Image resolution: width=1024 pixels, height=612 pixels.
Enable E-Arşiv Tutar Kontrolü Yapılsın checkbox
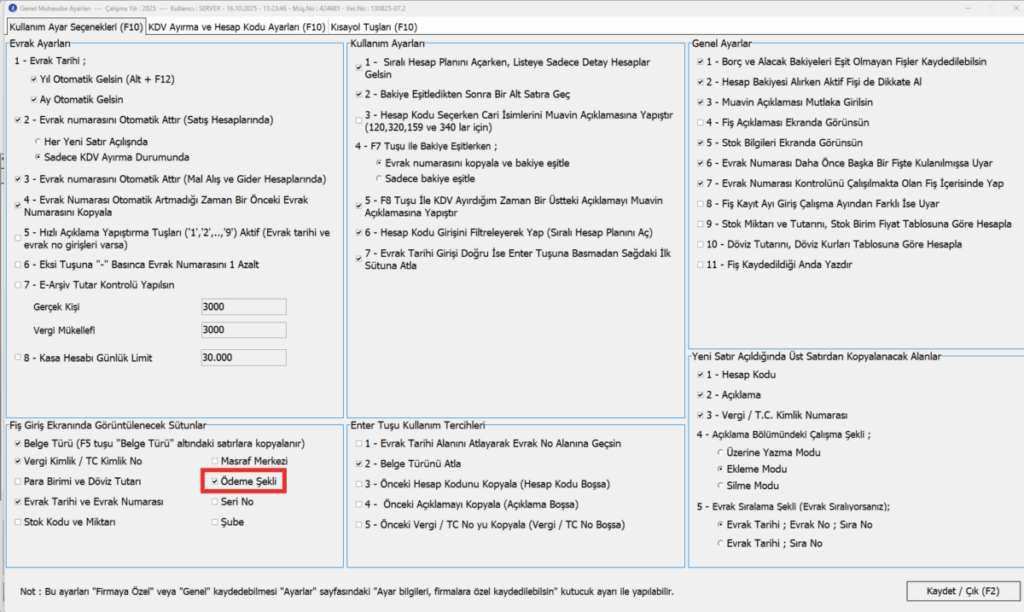(x=18, y=285)
